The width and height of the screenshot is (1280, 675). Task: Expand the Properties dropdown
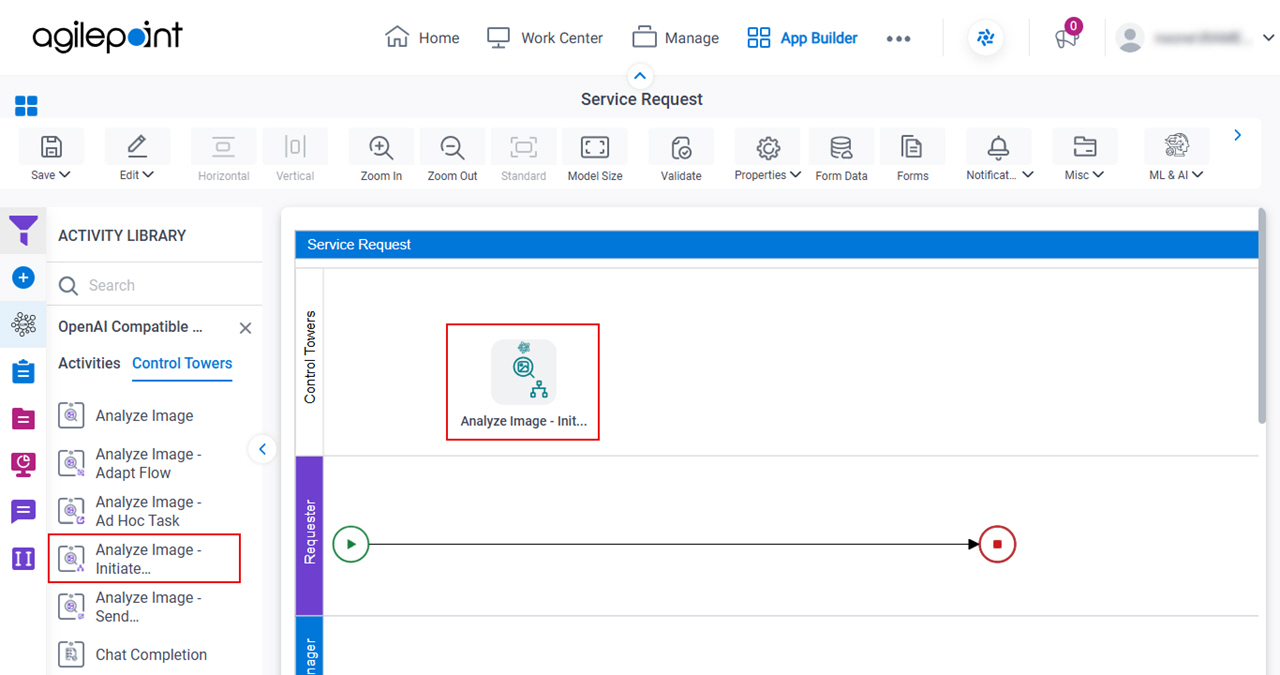(796, 174)
